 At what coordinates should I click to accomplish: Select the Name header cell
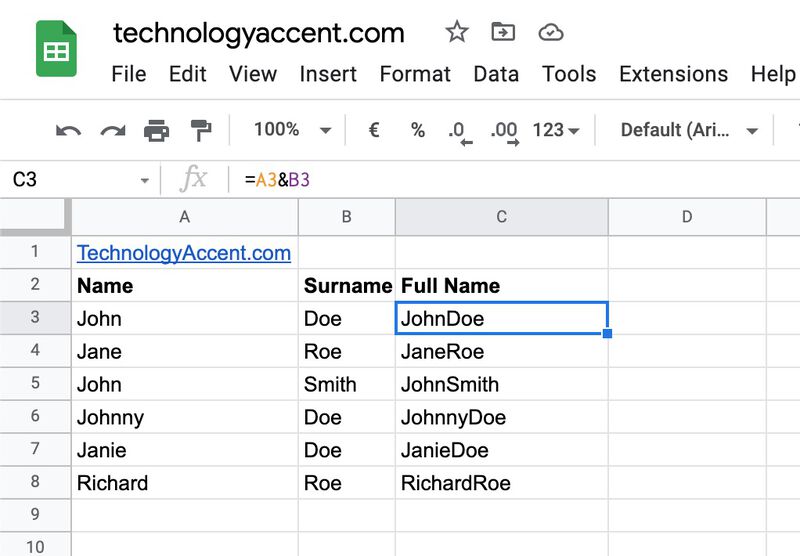[185, 285]
